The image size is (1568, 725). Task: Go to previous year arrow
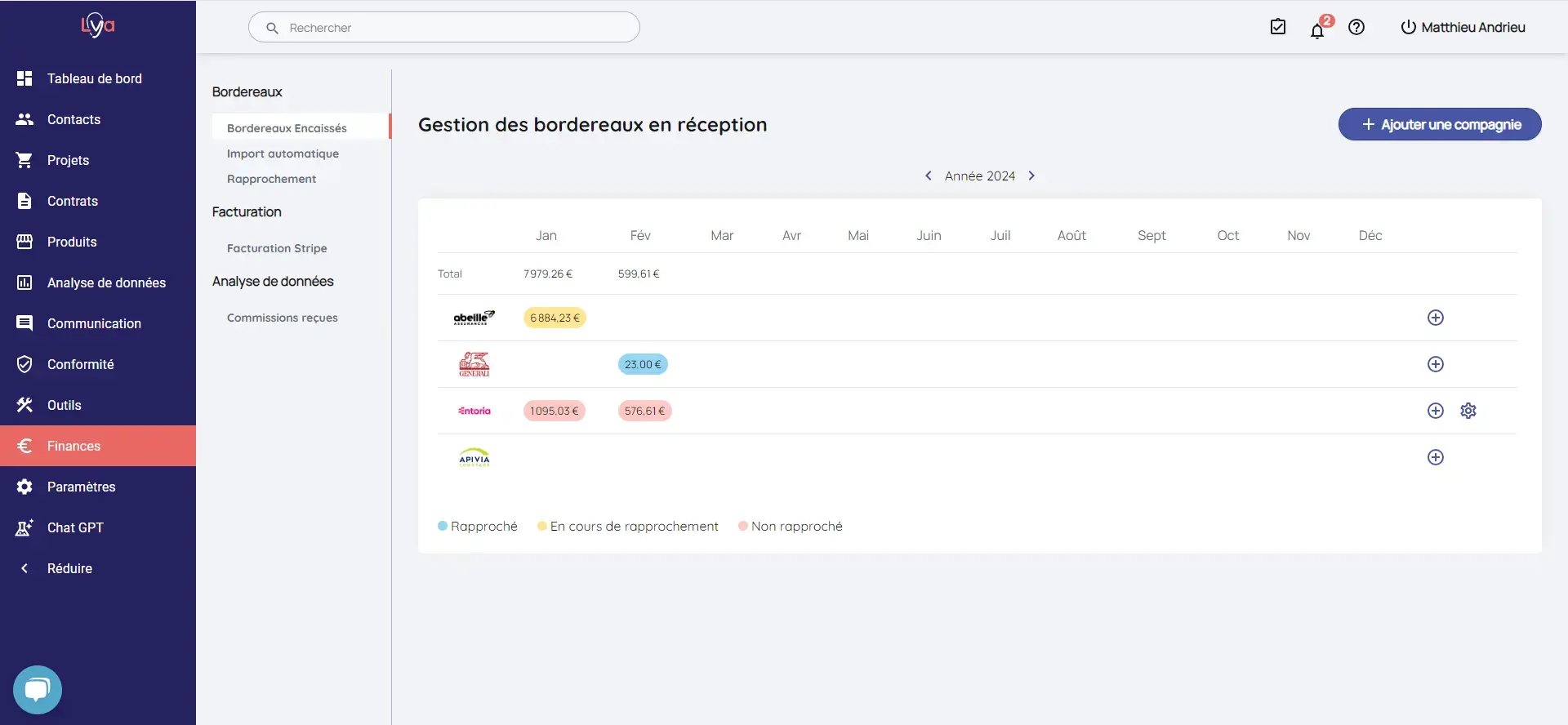pos(929,176)
